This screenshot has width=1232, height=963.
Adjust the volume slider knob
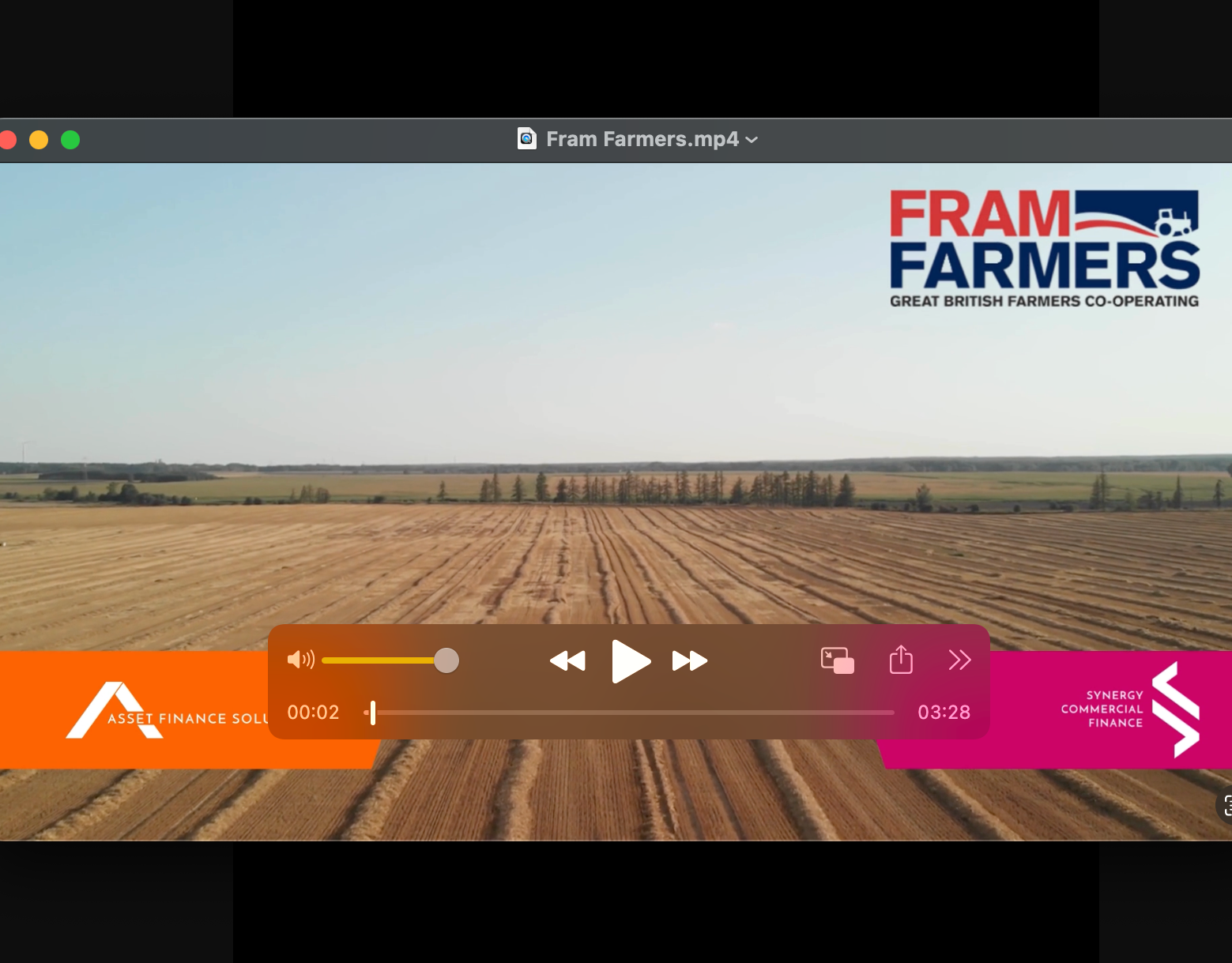(x=446, y=660)
